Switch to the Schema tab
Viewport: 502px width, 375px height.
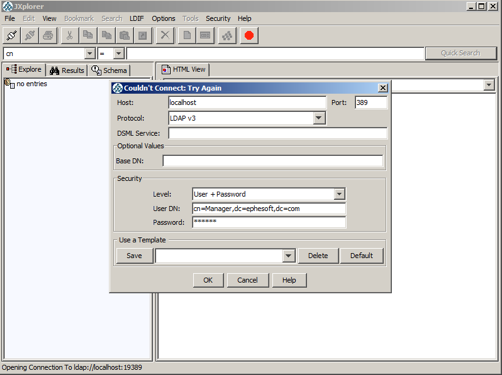(x=109, y=70)
